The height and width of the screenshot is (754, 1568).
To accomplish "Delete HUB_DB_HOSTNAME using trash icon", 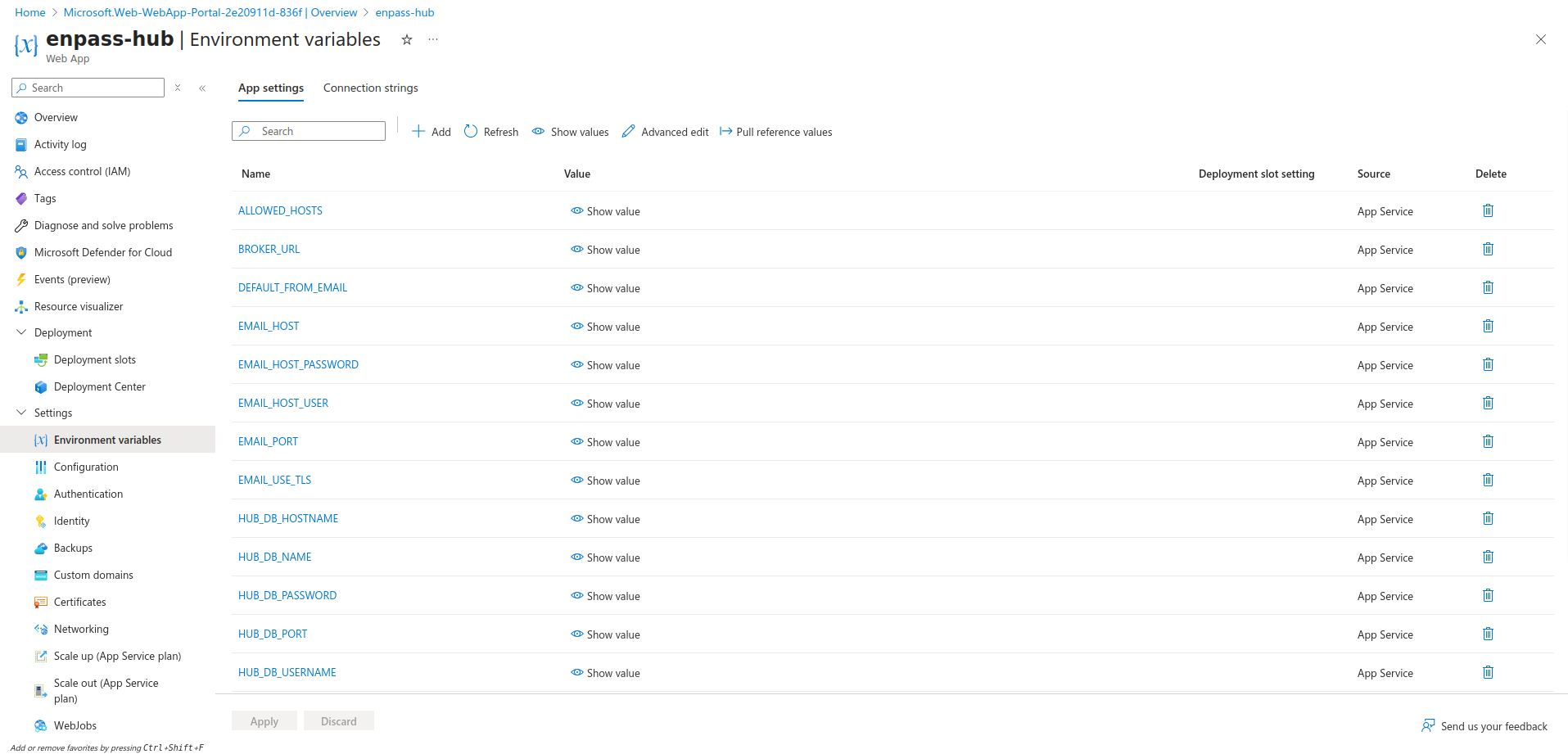I will coord(1488,518).
